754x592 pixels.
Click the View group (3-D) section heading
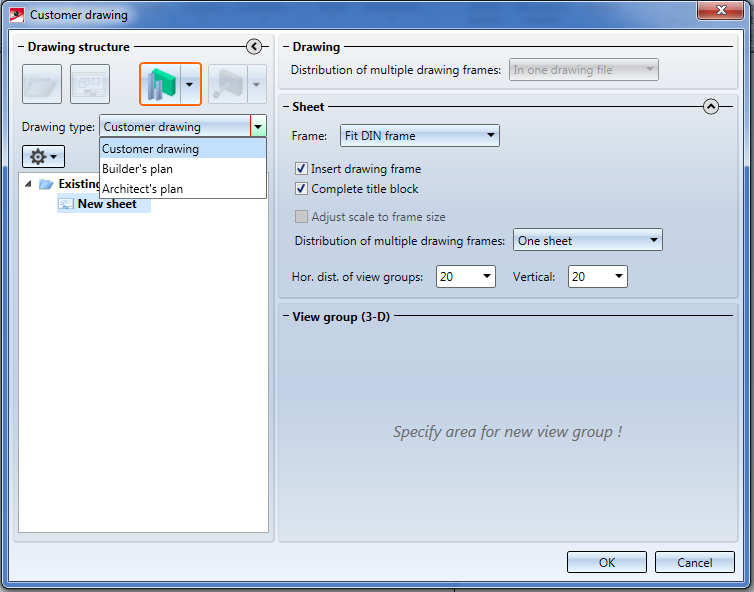point(341,316)
